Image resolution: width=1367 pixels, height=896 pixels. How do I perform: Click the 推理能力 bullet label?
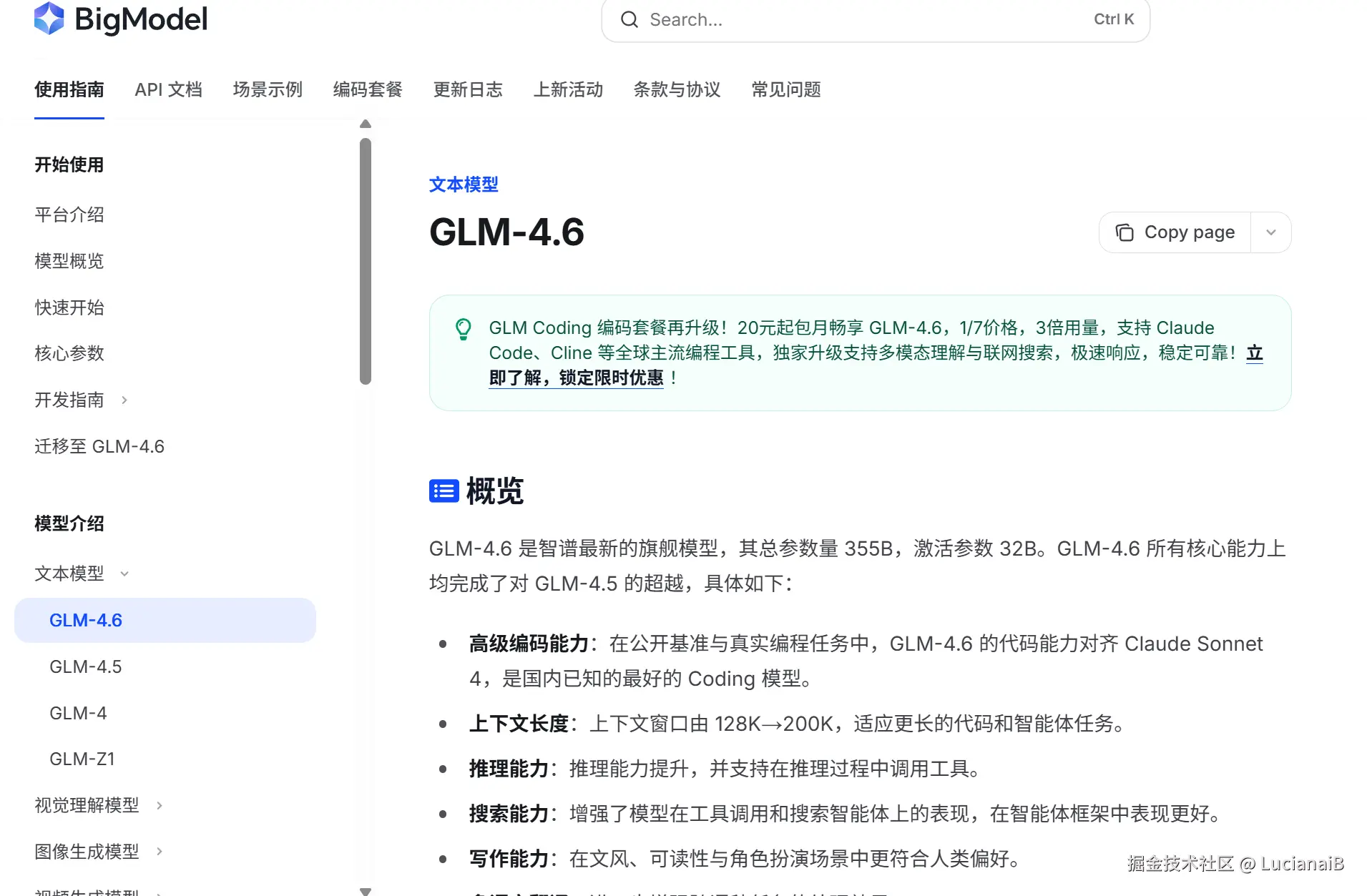[509, 769]
